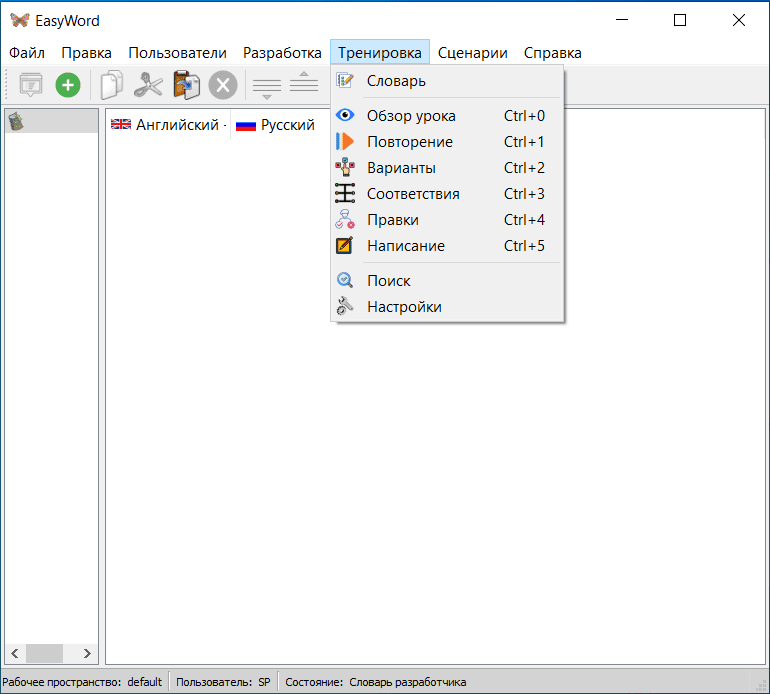Click the move up lines toolbar icon
770x694 pixels.
(x=304, y=82)
